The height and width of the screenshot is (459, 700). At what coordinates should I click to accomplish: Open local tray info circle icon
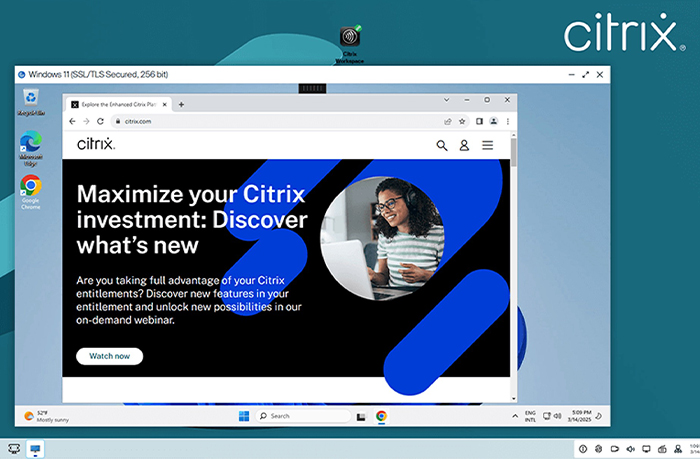pyautogui.click(x=583, y=449)
